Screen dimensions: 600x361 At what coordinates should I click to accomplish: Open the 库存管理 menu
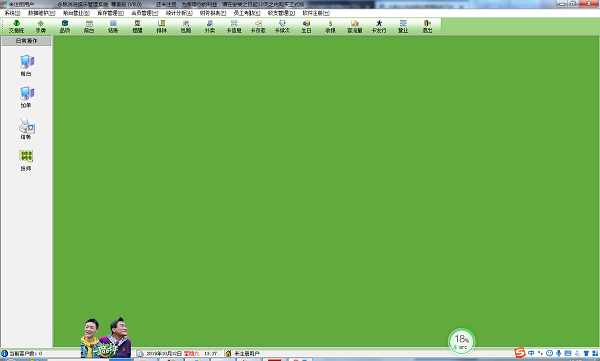[x=110, y=13]
